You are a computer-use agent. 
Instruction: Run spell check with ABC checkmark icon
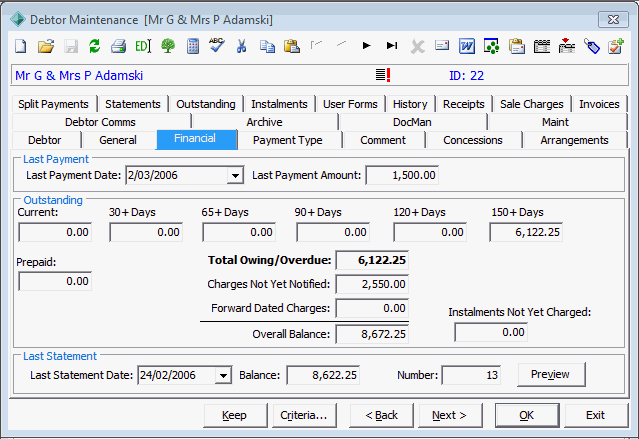[x=217, y=45]
